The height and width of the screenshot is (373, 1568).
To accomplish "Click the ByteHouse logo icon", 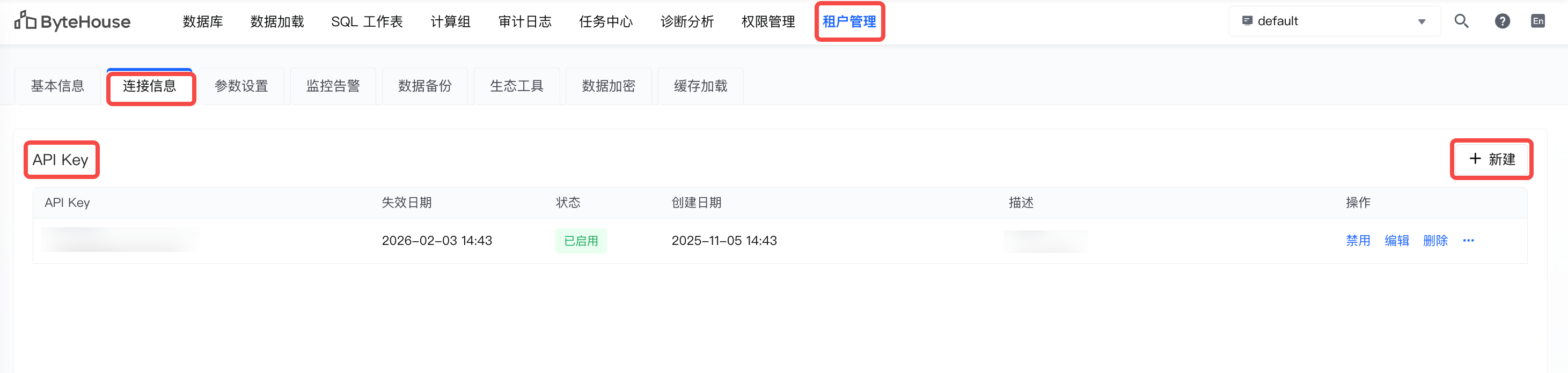I will pyautogui.click(x=25, y=21).
